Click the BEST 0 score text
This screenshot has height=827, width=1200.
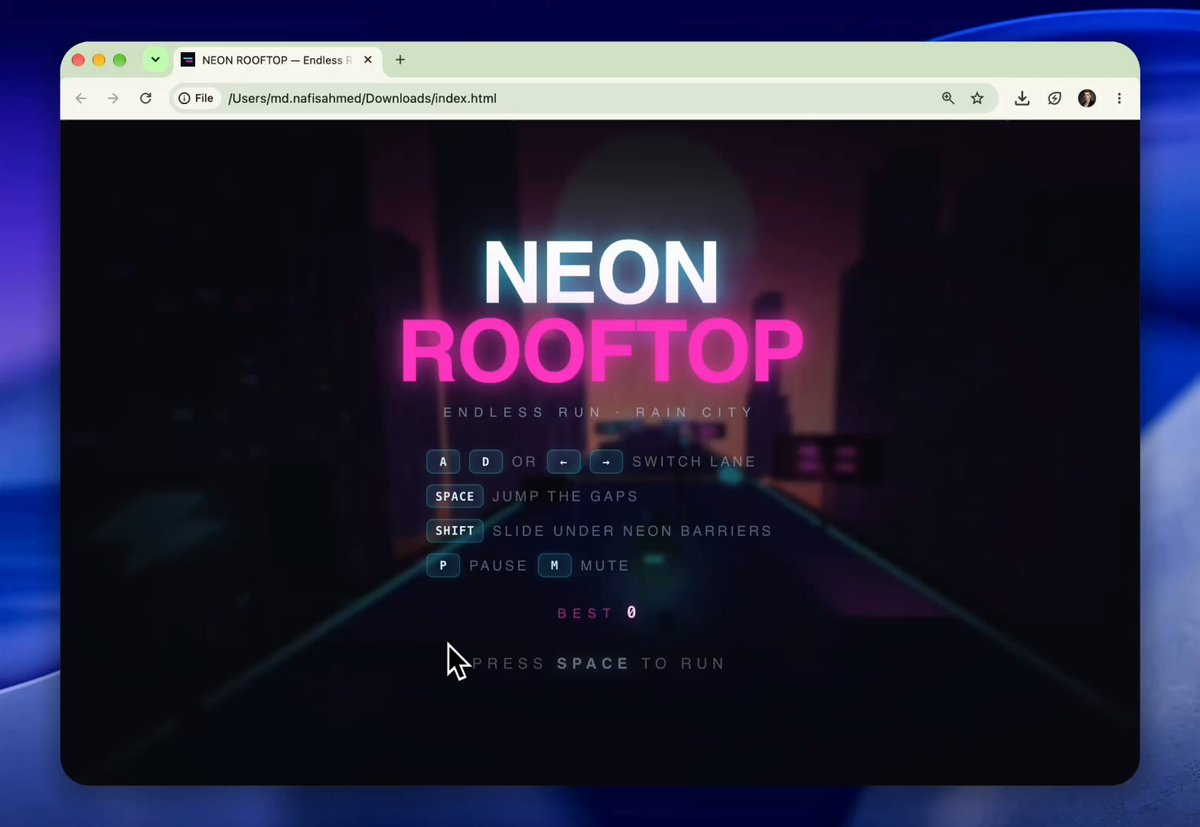click(x=597, y=613)
